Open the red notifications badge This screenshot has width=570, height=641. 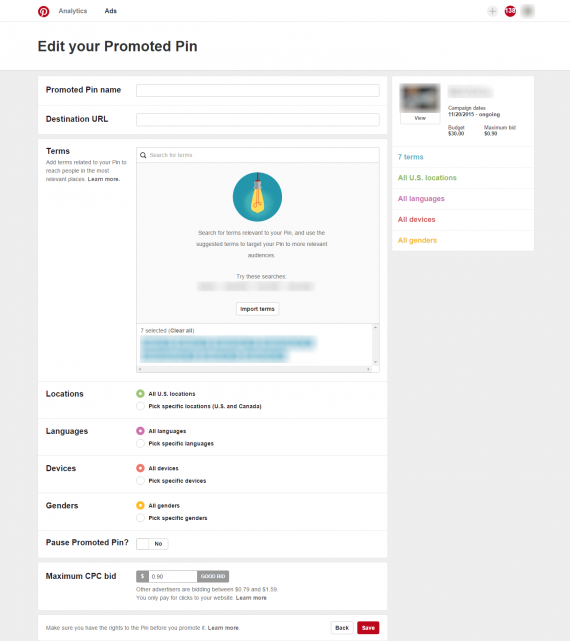coord(510,11)
